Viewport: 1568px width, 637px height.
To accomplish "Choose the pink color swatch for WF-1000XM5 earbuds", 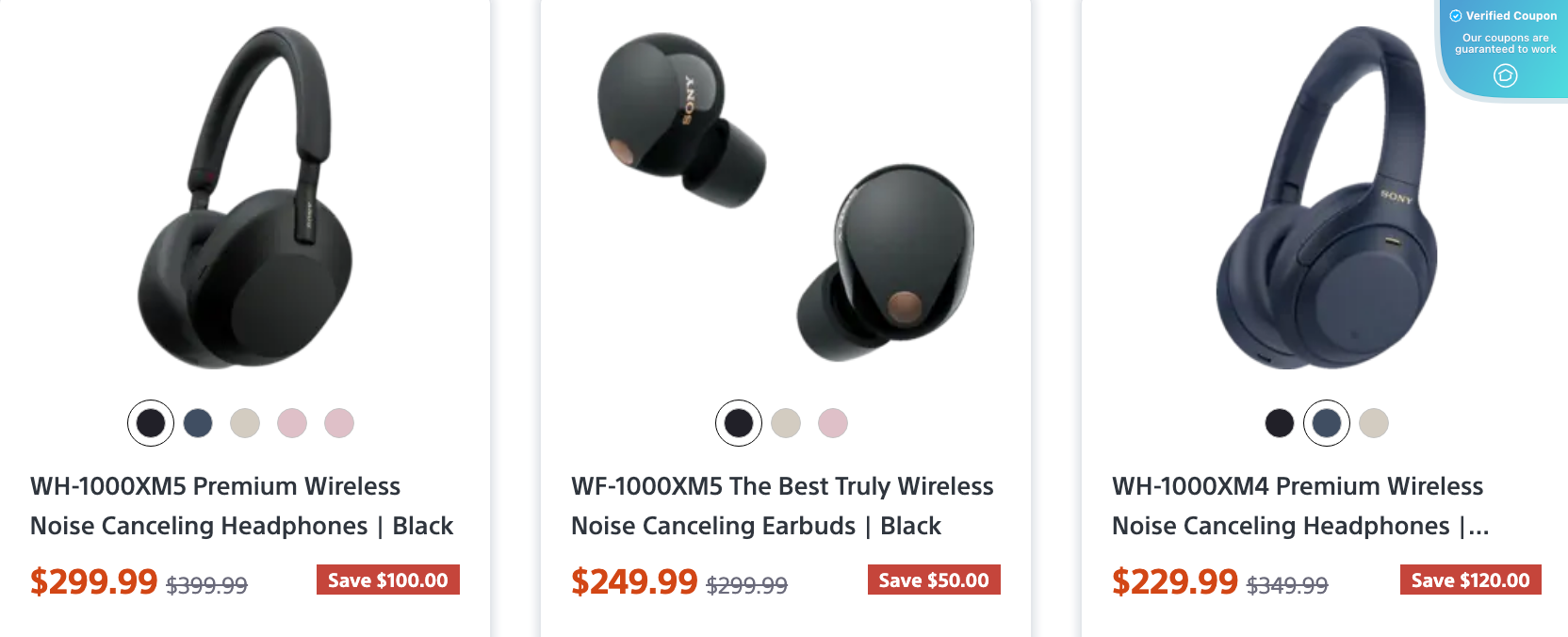I will point(835,423).
